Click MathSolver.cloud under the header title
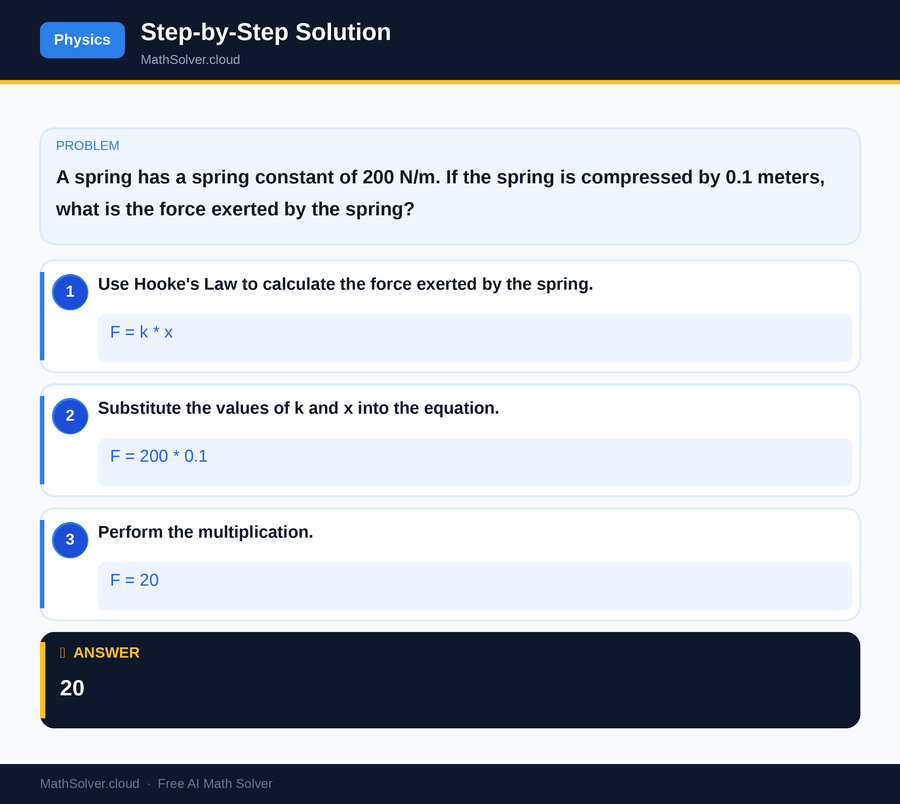The image size is (900, 804). pos(190,60)
